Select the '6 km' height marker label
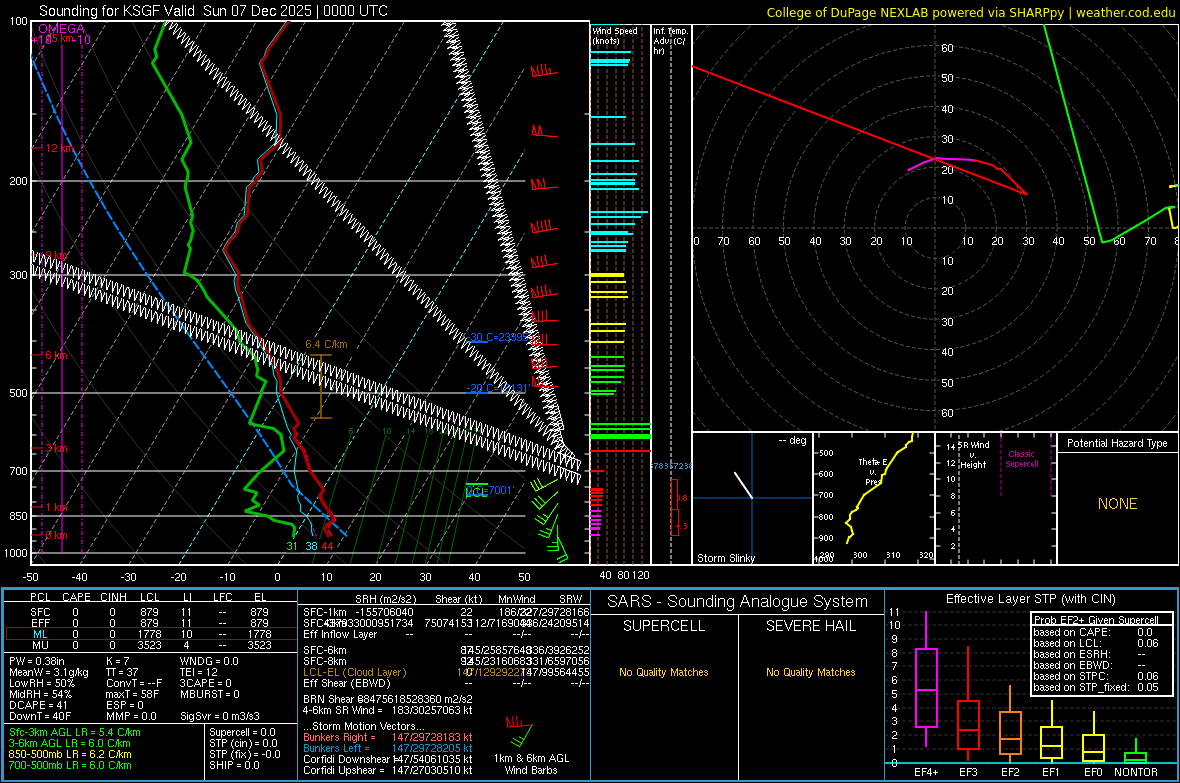1180x783 pixels. point(56,355)
